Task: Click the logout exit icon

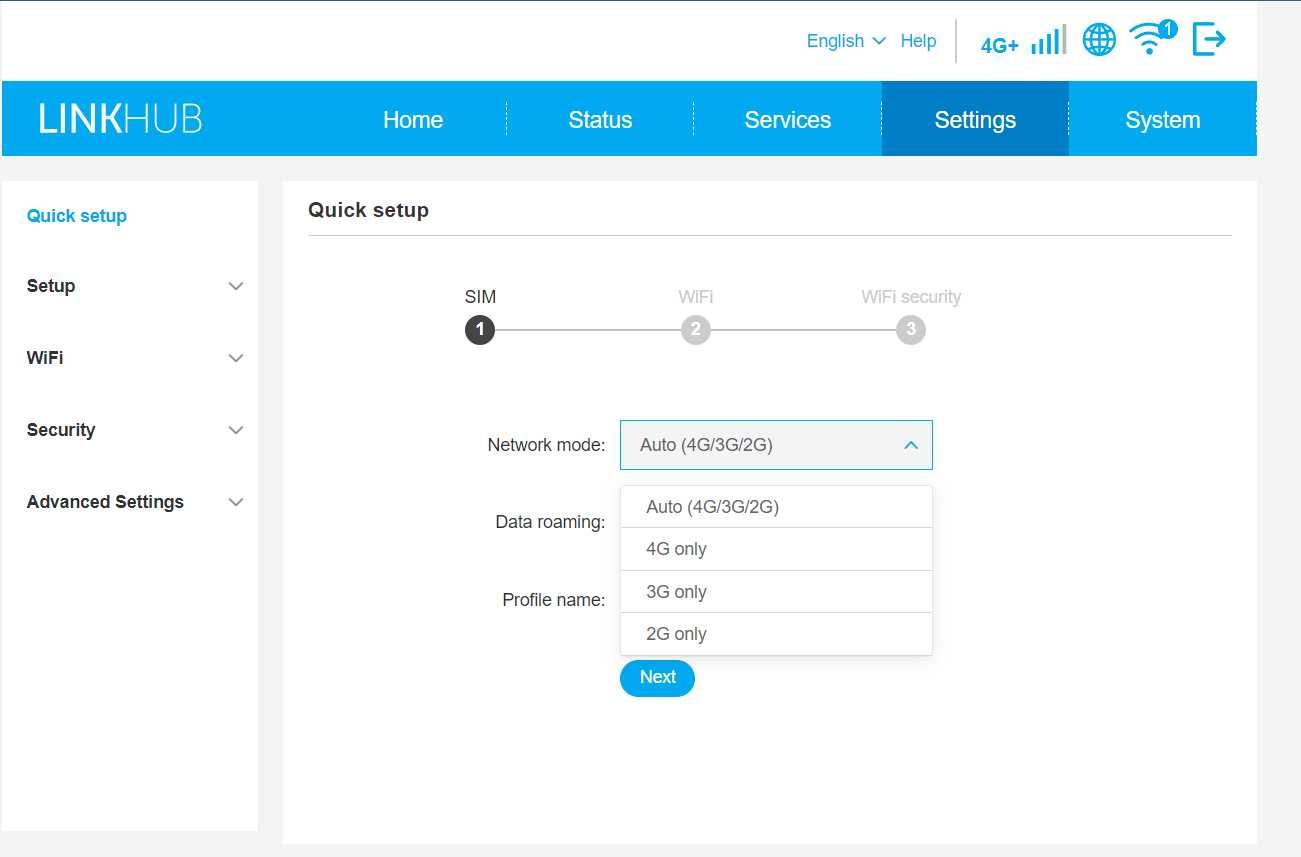Action: (x=1209, y=40)
